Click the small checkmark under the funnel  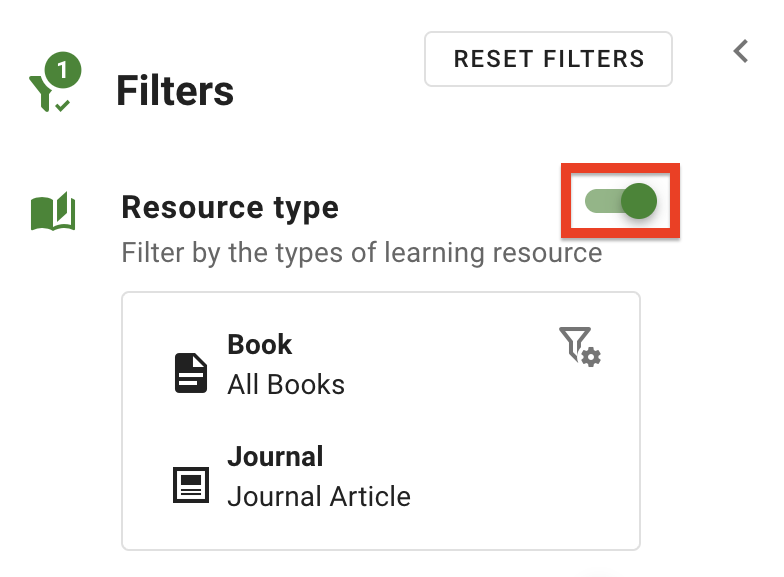(63, 105)
